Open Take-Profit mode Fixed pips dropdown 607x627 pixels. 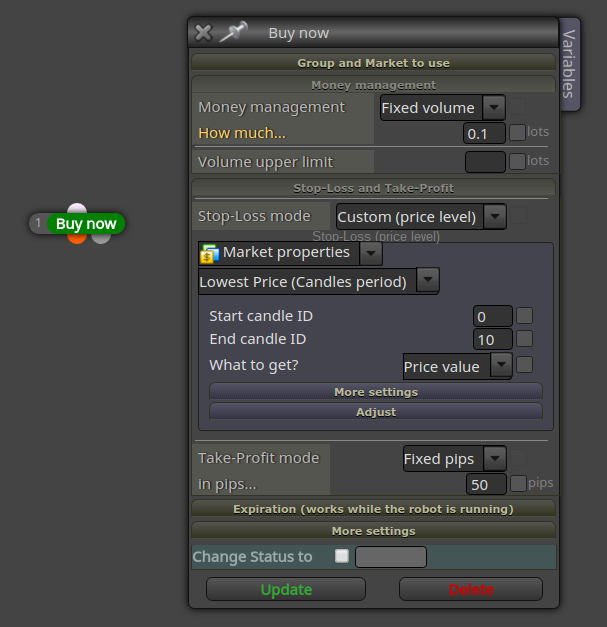click(455, 459)
